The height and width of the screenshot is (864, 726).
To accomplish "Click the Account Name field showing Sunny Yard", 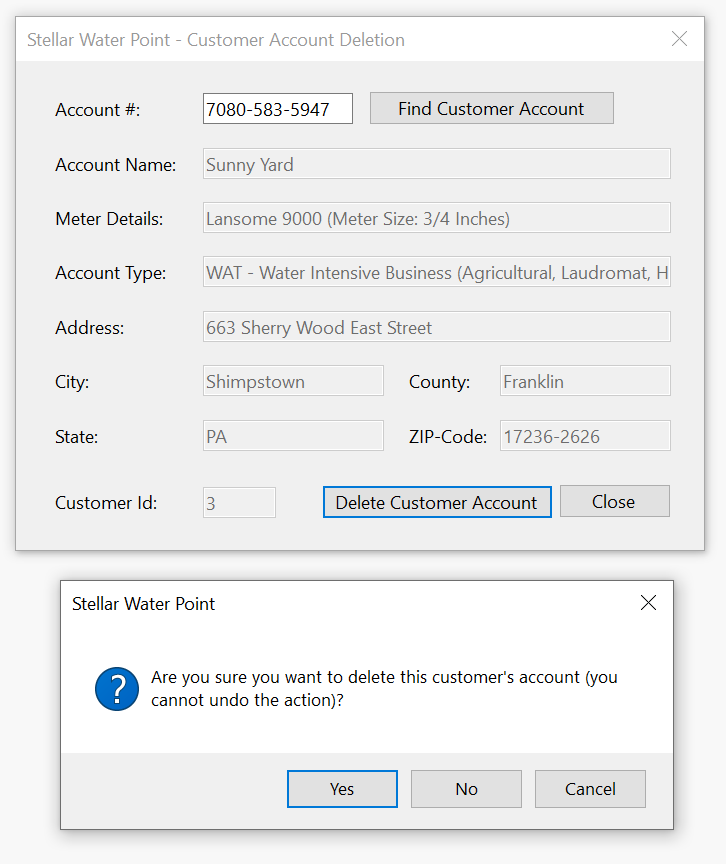I will tap(436, 164).
